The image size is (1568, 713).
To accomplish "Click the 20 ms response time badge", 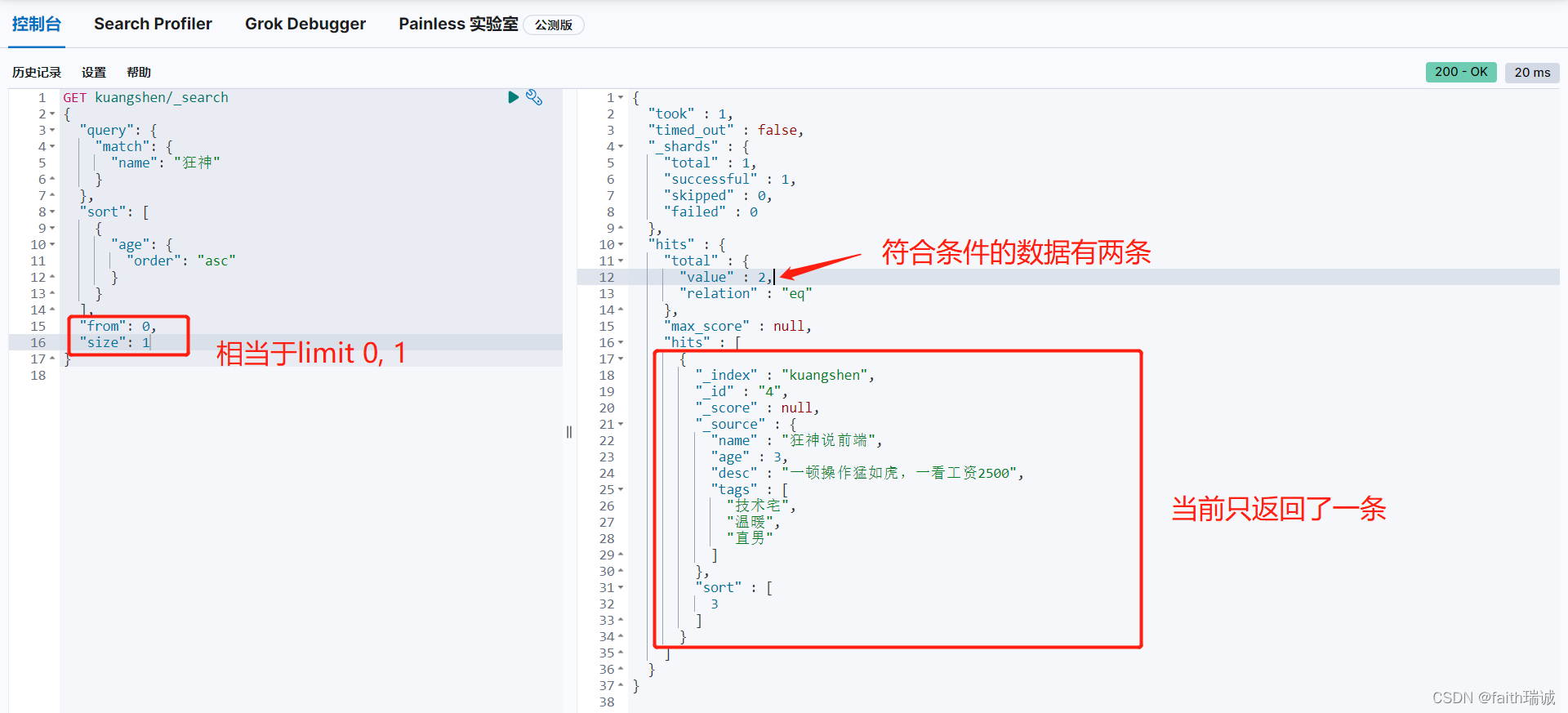I will coord(1532,72).
